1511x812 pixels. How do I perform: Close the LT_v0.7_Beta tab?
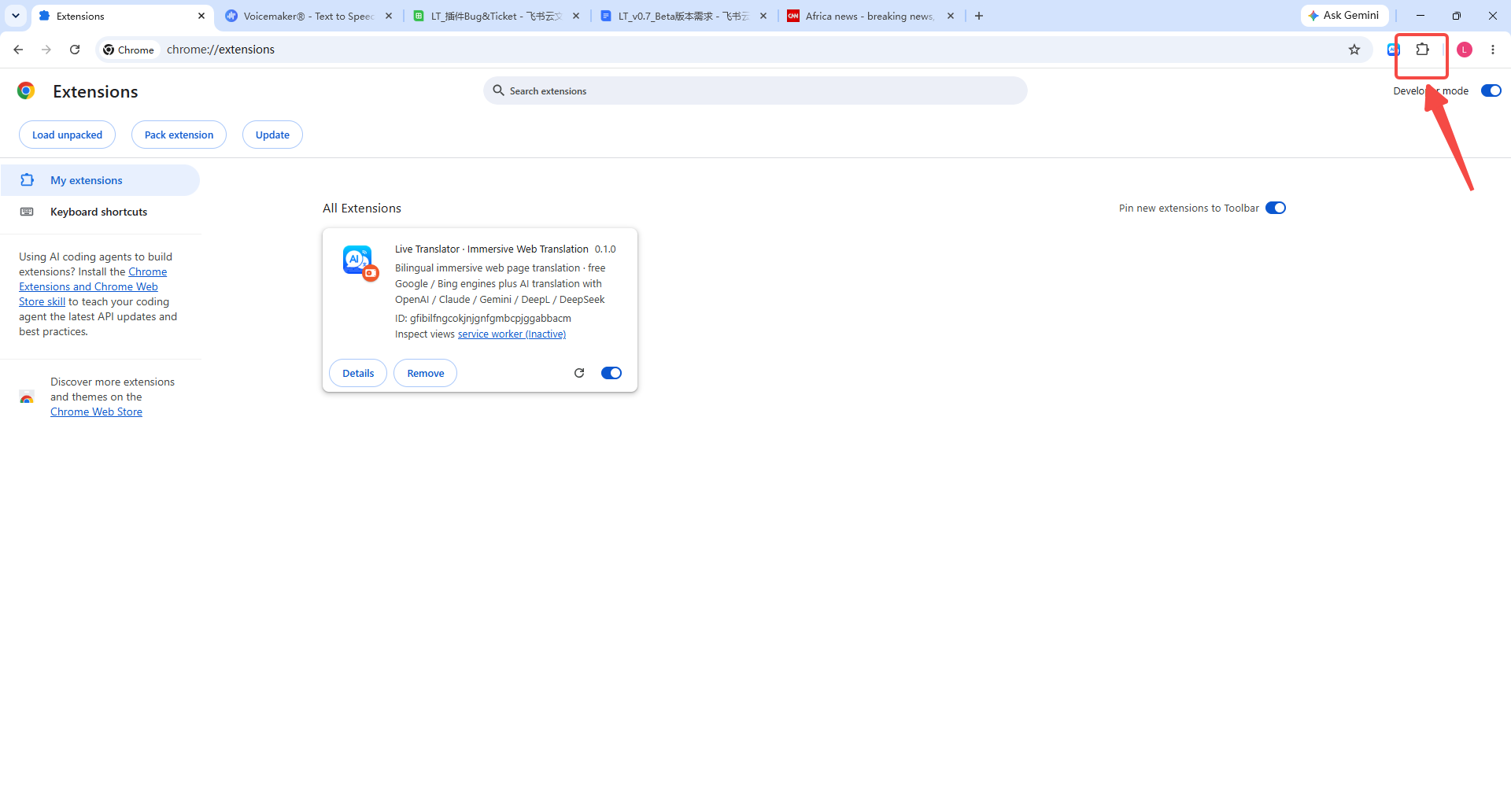click(763, 16)
